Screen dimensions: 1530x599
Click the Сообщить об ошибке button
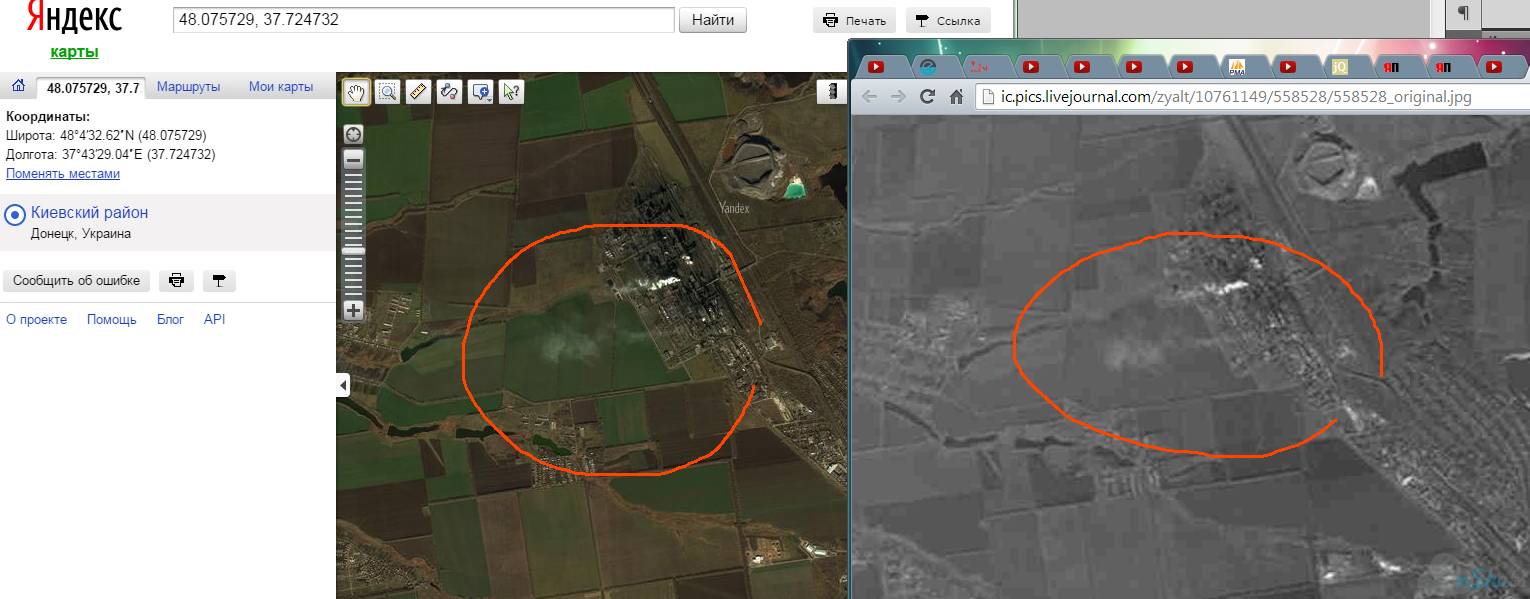click(77, 280)
